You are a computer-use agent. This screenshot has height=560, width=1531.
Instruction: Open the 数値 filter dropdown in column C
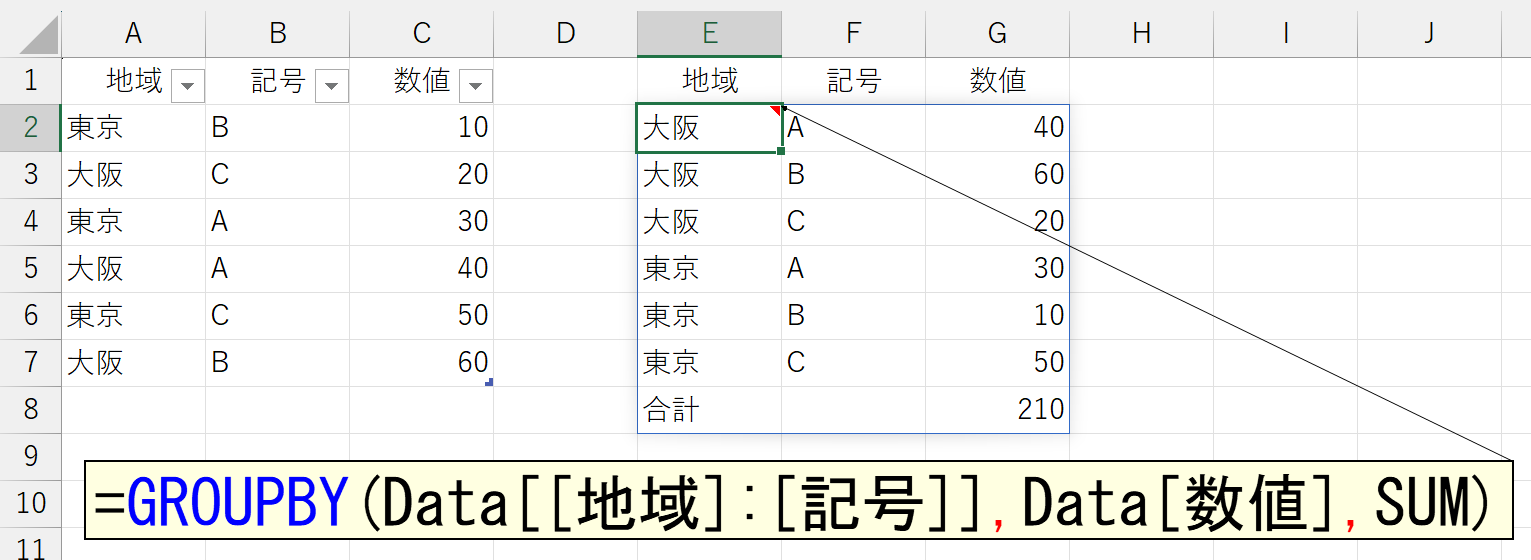click(x=476, y=86)
